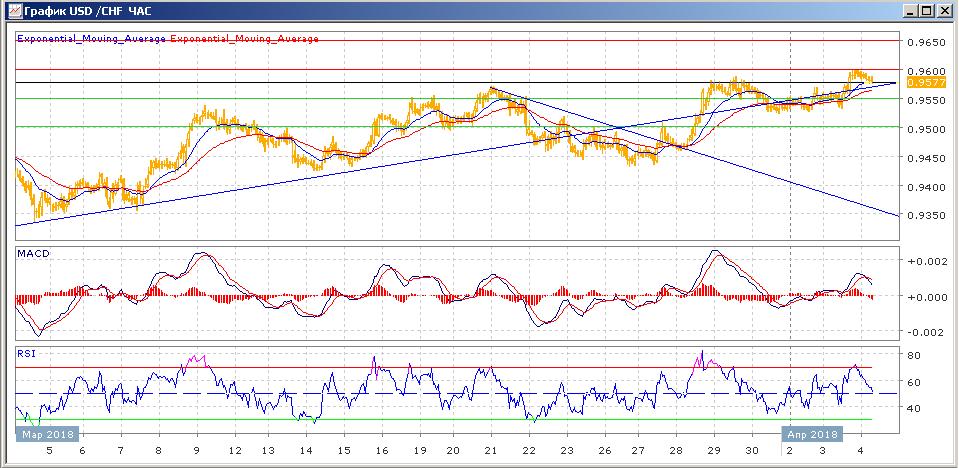Click the 0.9550 price axis label
Viewport: 959px width, 468px height.
pos(925,100)
